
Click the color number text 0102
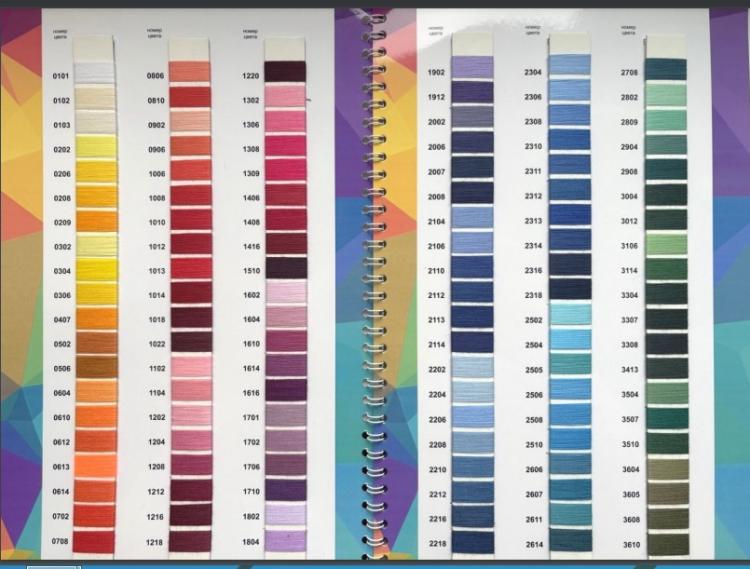tap(61, 100)
